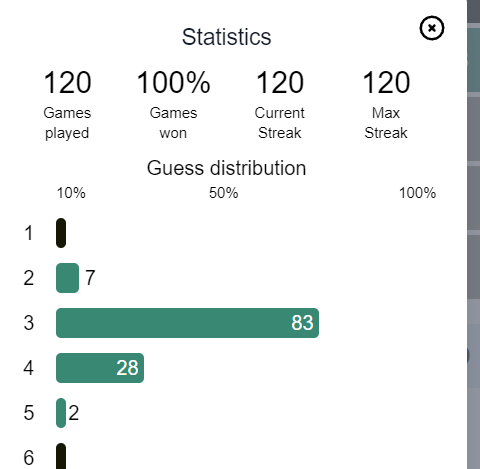Screen dimensions: 480x469
Task: Click the 100% Games won value
Action: [x=173, y=82]
